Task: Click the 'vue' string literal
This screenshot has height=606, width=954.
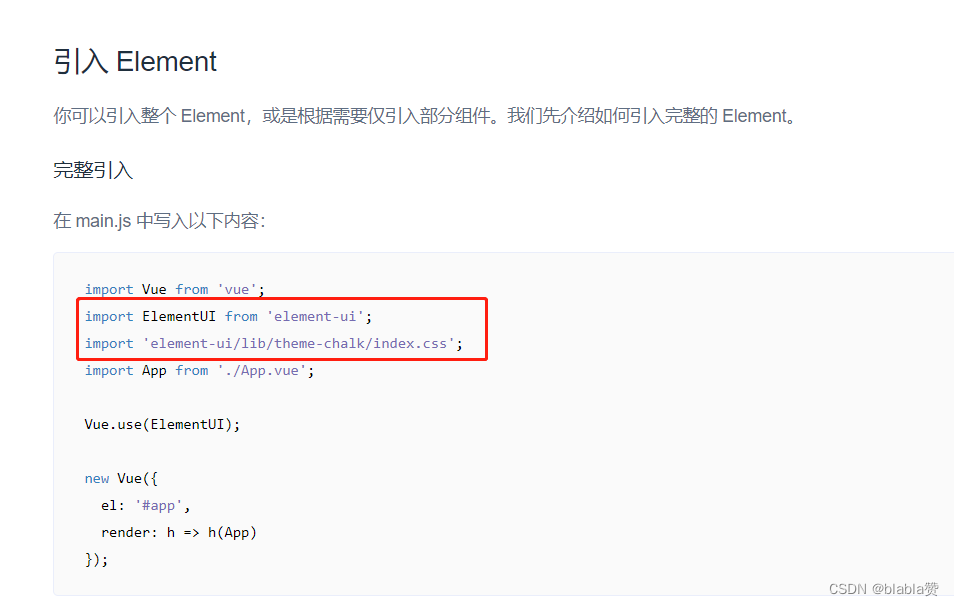Action: [x=237, y=290]
